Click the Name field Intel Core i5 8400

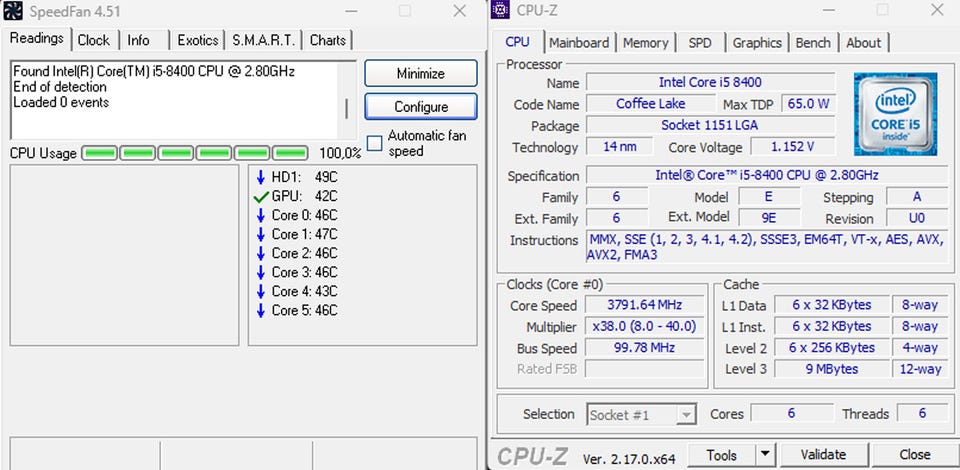point(710,82)
